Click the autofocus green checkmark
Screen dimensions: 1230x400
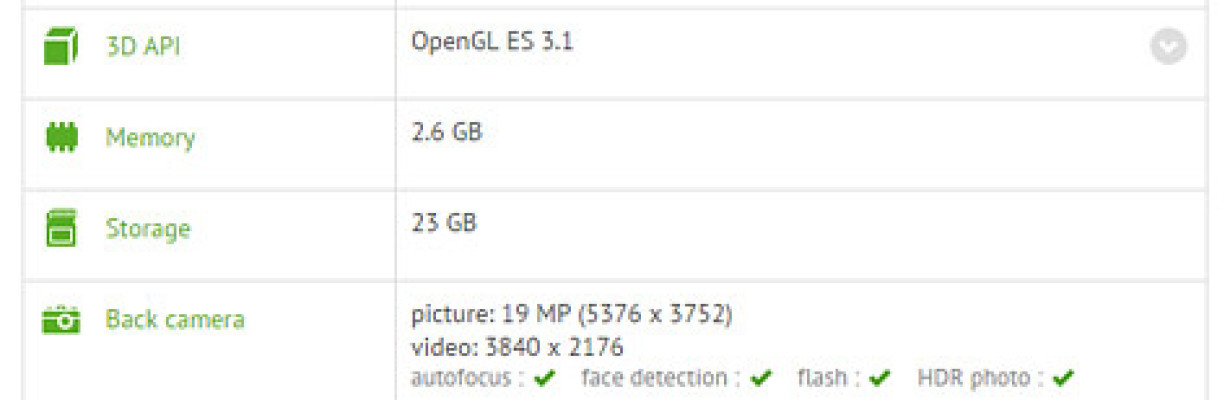tap(545, 379)
